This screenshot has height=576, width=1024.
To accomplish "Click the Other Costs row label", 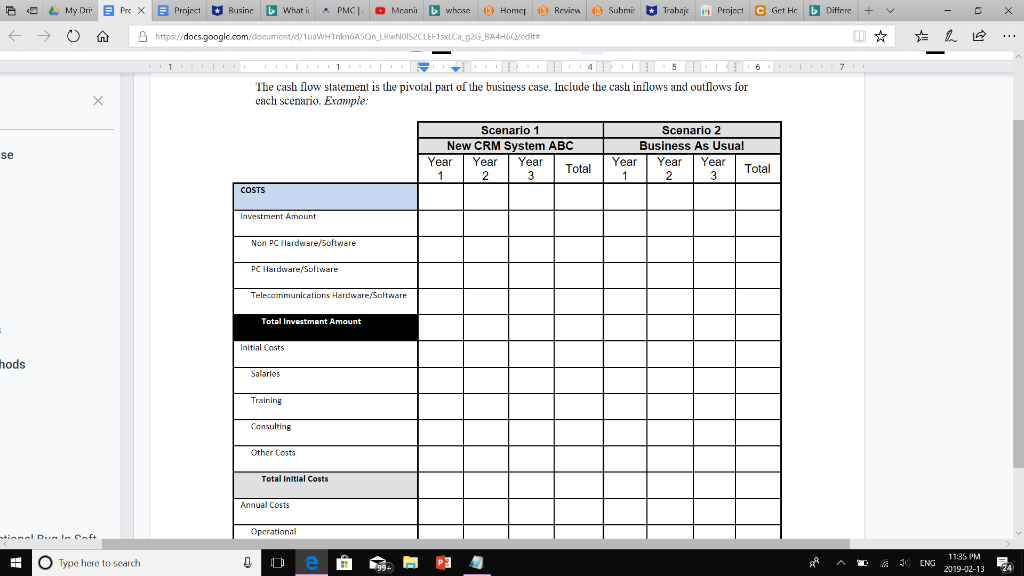I will click(x=272, y=453).
